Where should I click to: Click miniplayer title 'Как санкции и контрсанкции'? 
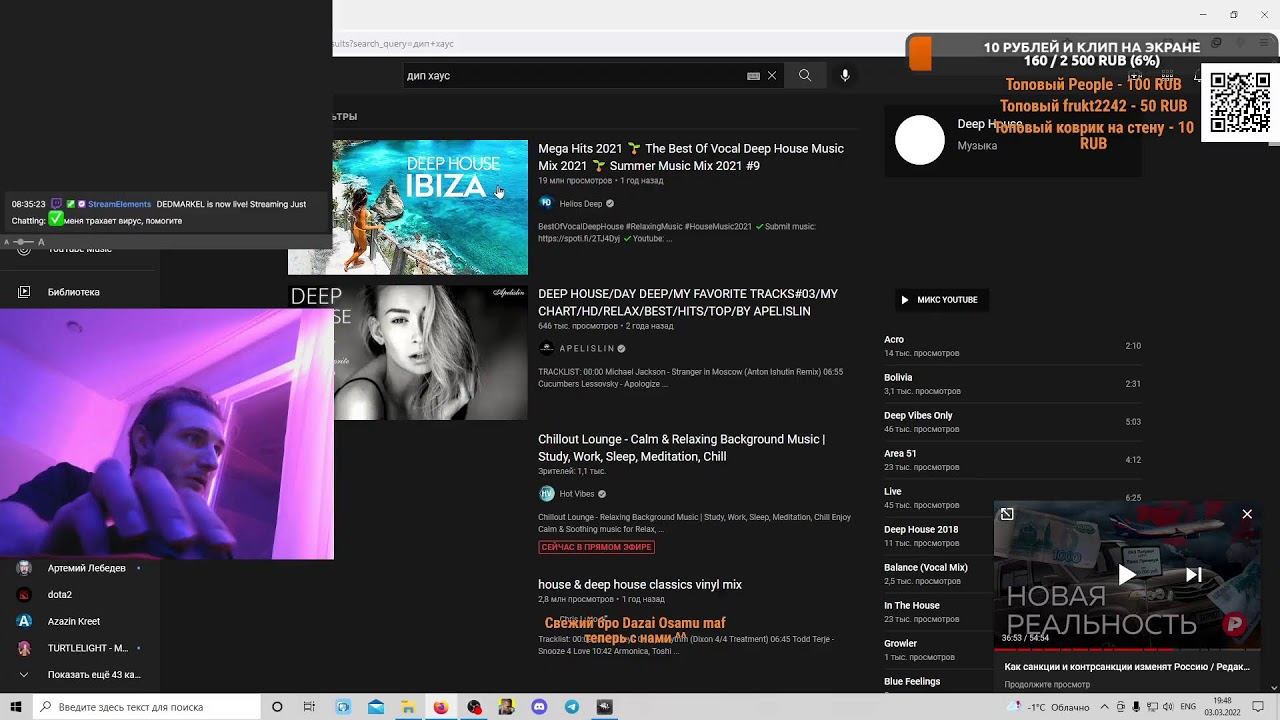(1127, 667)
